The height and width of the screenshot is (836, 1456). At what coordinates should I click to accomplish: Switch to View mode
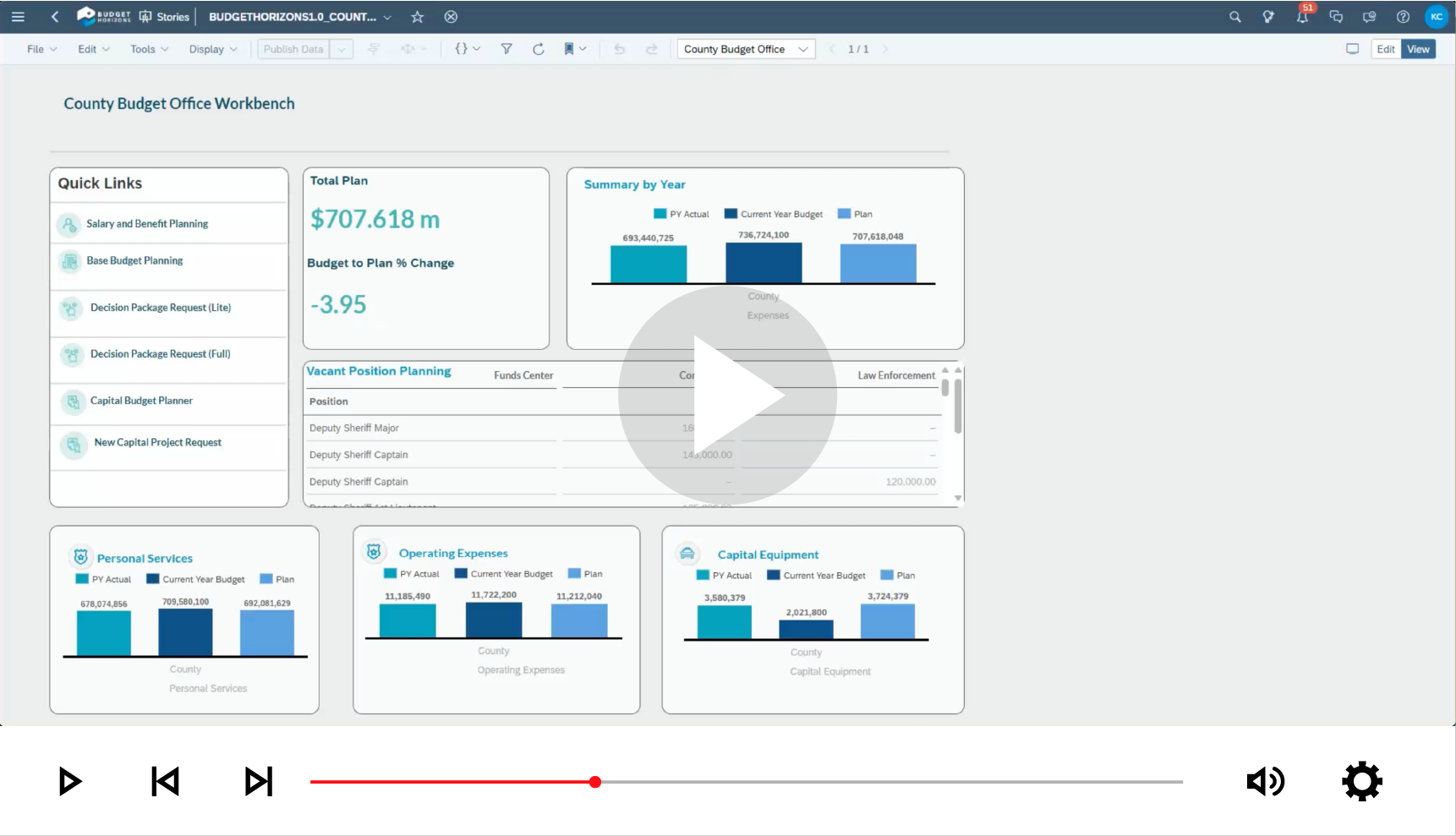(1418, 49)
